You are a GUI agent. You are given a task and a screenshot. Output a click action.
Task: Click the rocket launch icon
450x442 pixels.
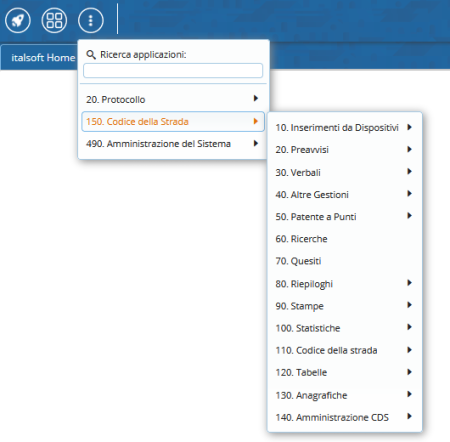pyautogui.click(x=18, y=20)
